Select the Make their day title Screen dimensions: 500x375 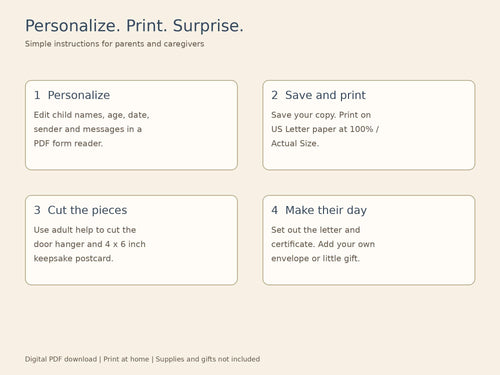(326, 210)
